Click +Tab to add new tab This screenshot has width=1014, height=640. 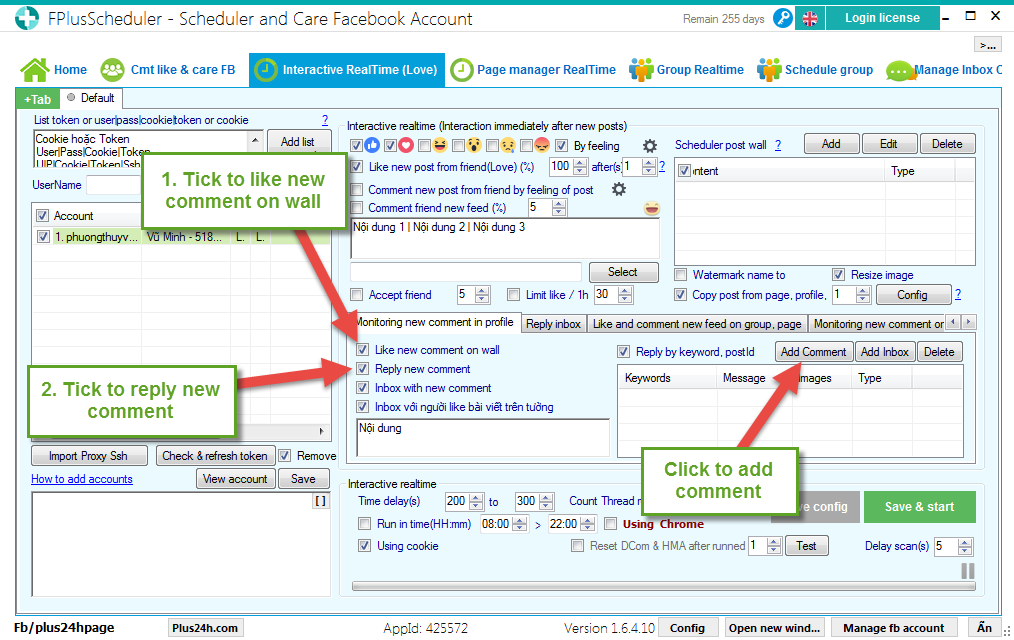38,99
